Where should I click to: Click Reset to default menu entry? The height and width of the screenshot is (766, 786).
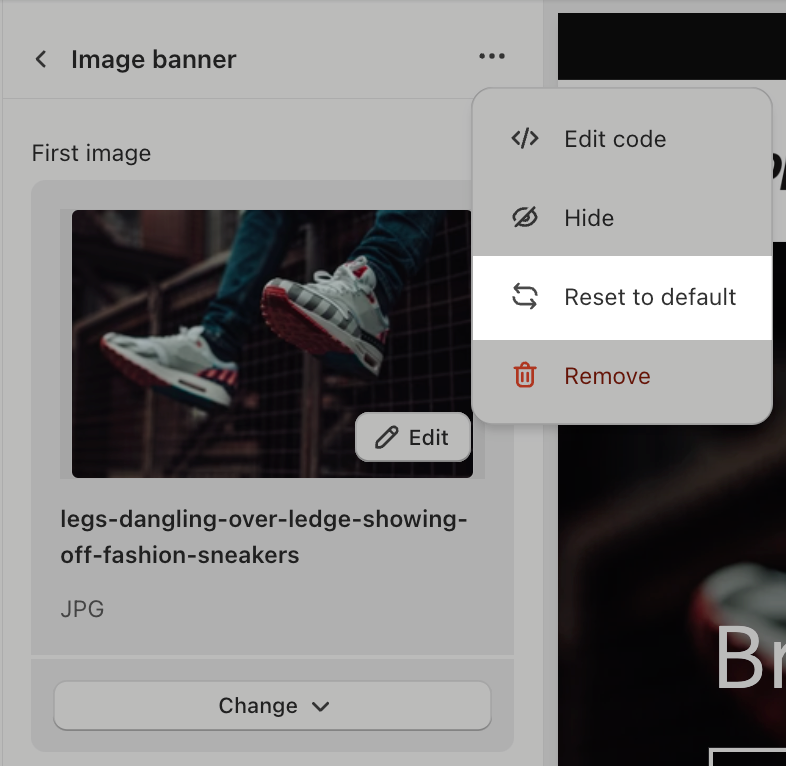pos(622,297)
